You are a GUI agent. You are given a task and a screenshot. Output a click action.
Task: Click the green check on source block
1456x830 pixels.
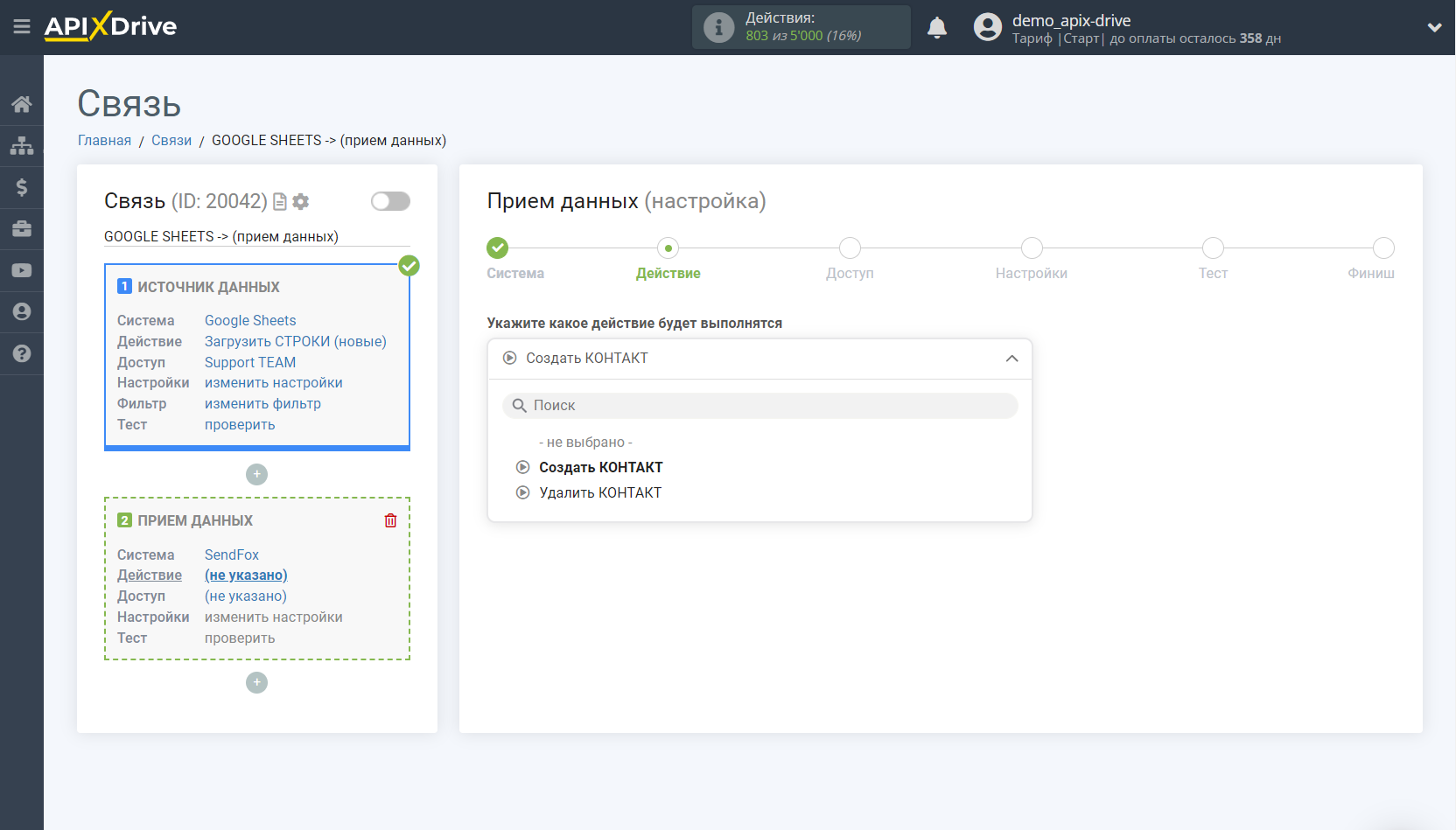click(x=409, y=266)
